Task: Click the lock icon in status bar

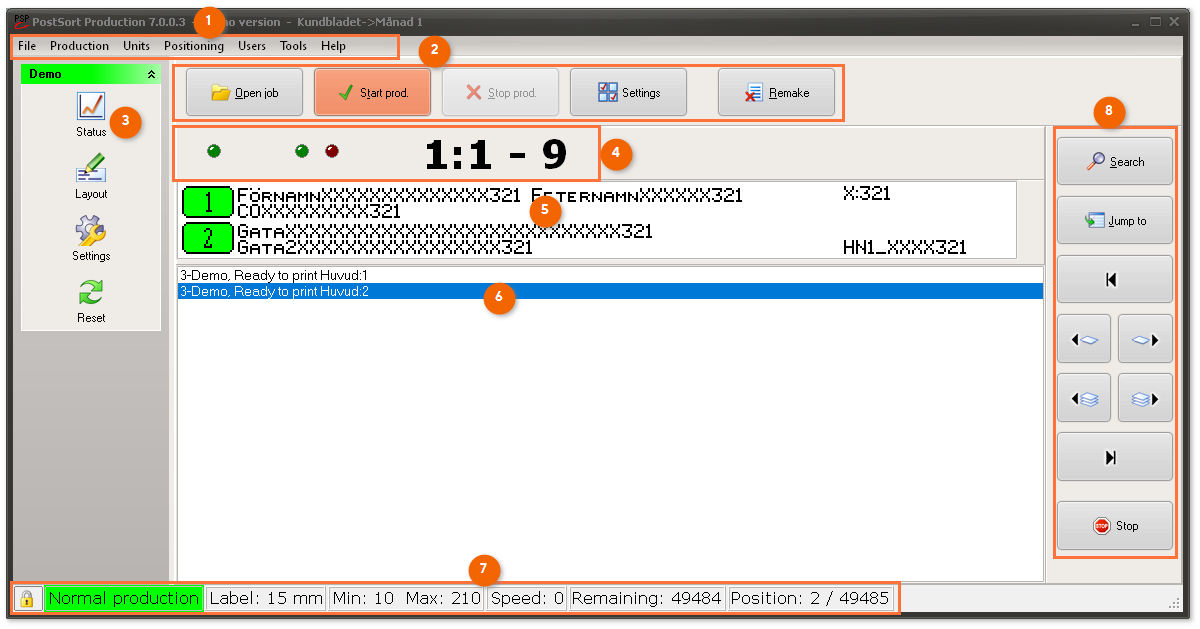Action: [27, 599]
